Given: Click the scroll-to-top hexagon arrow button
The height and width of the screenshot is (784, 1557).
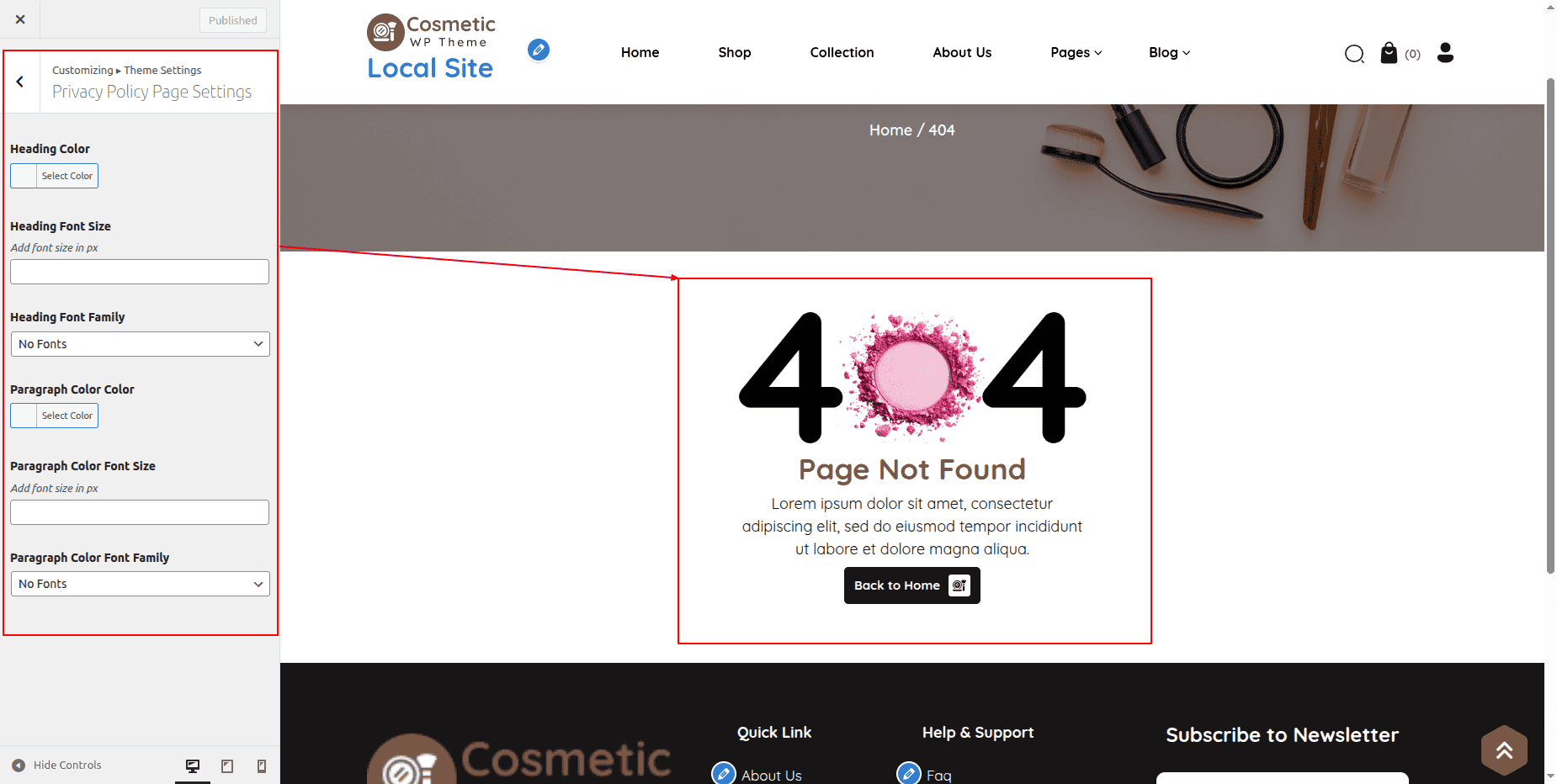Looking at the screenshot, I should click(x=1504, y=750).
